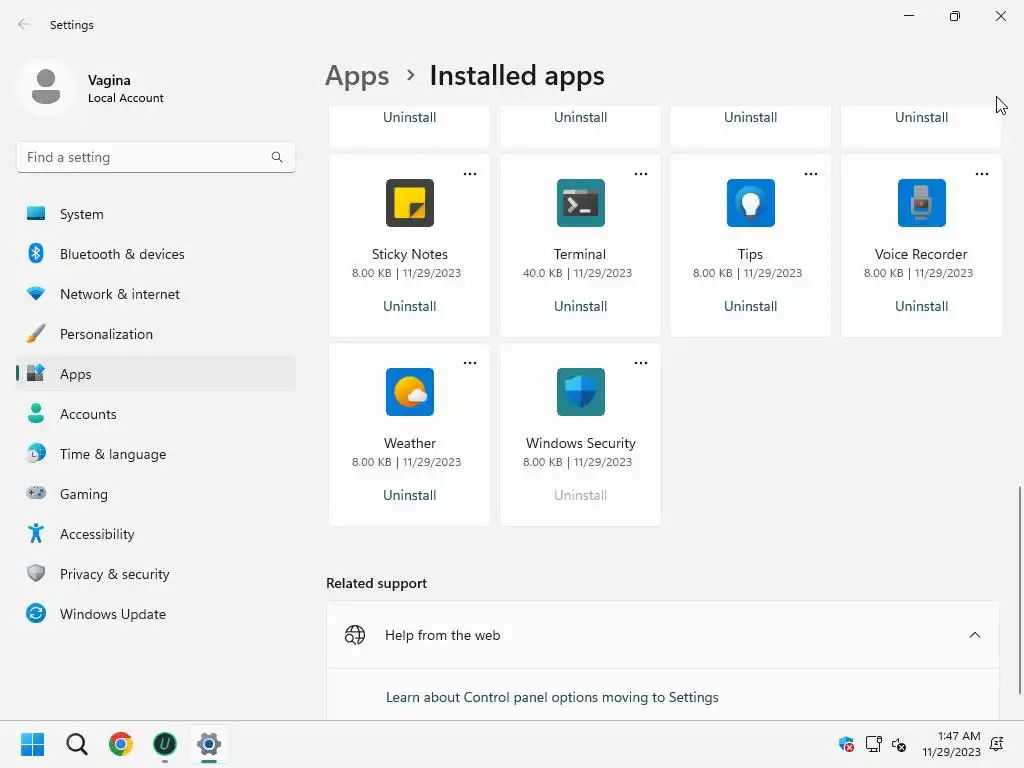Screen dimensions: 1024x768
Task: Uninstall Voice Recorder
Action: click(921, 306)
